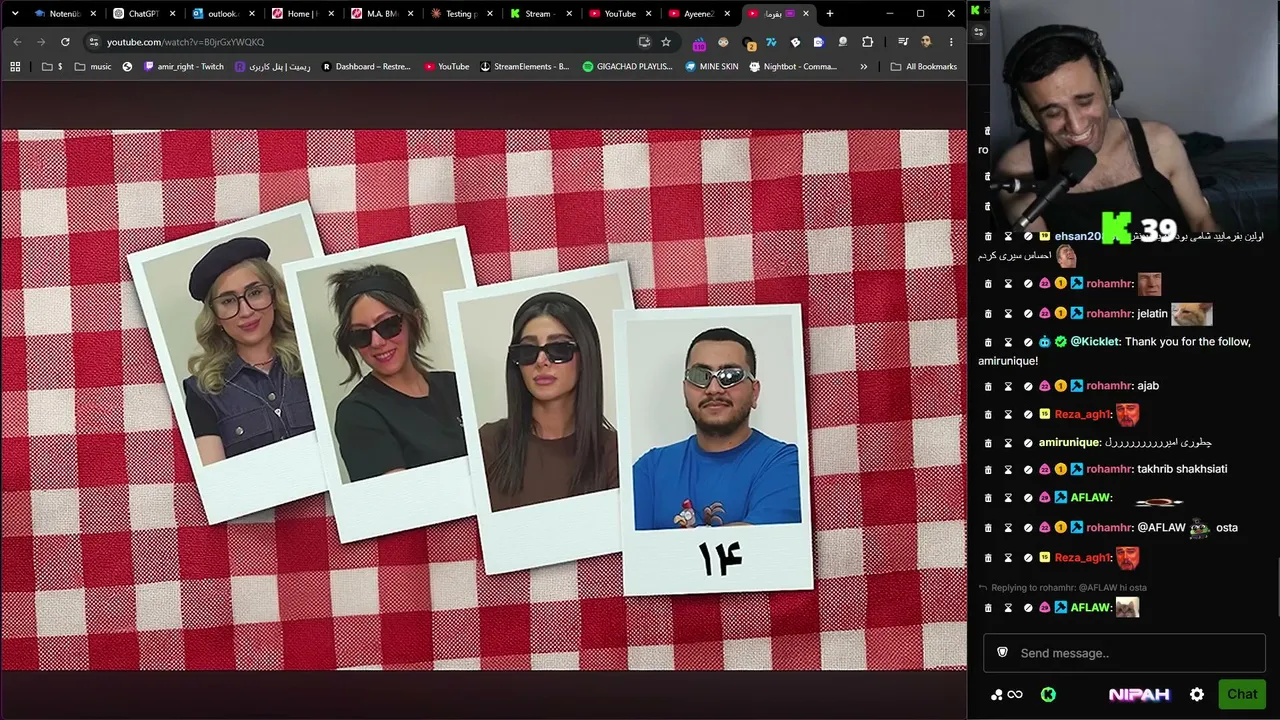Open the Dashboard - Restream bookmark
The height and width of the screenshot is (720, 1280).
pos(366,67)
